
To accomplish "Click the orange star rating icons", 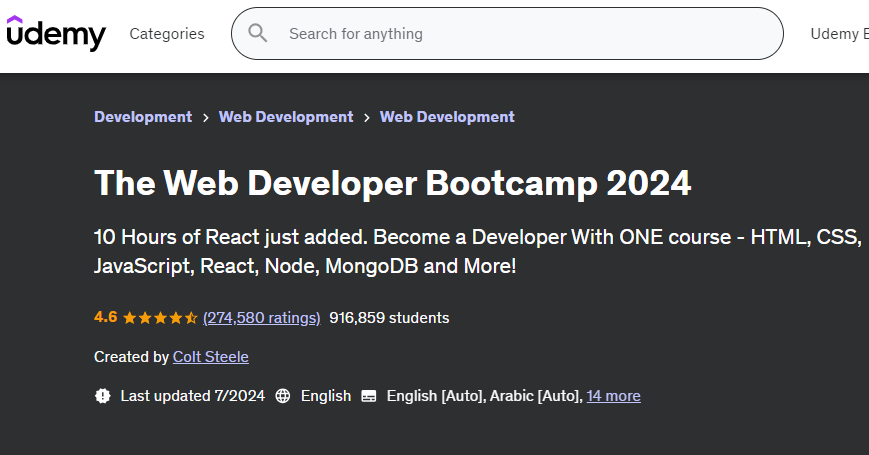I will (x=160, y=318).
